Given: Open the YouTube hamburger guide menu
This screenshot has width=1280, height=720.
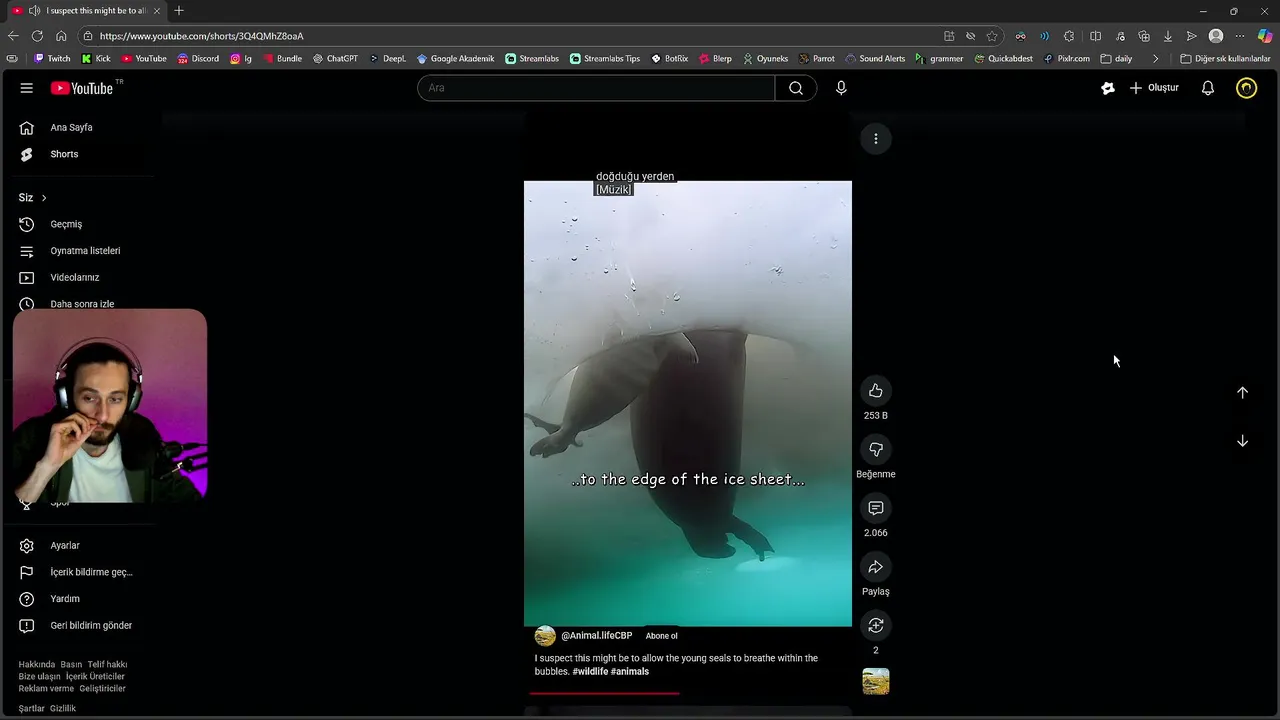Looking at the screenshot, I should 26,88.
